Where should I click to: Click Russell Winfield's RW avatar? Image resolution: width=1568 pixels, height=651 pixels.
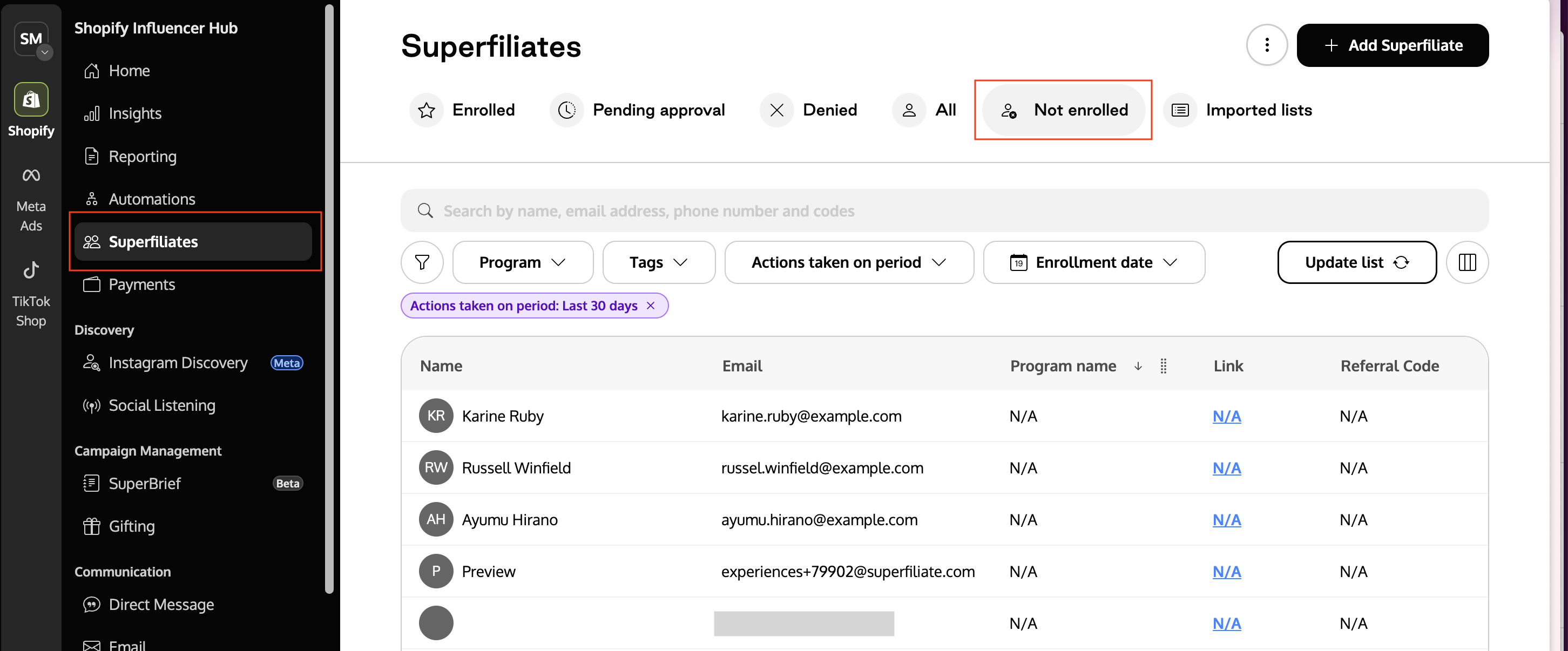pos(436,467)
